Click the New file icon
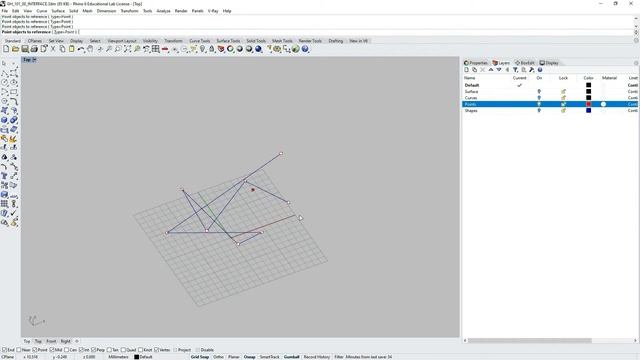This screenshot has width=640, height=360. [6, 49]
